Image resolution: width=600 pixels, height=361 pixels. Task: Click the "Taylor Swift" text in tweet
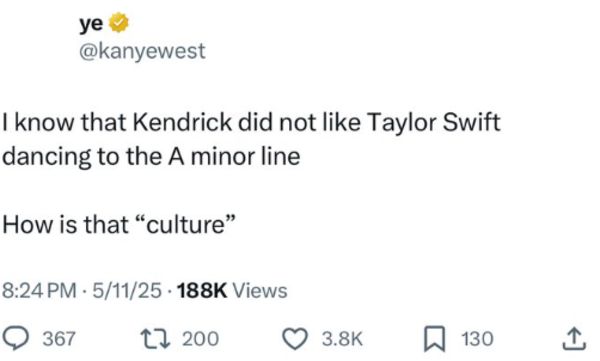point(433,123)
